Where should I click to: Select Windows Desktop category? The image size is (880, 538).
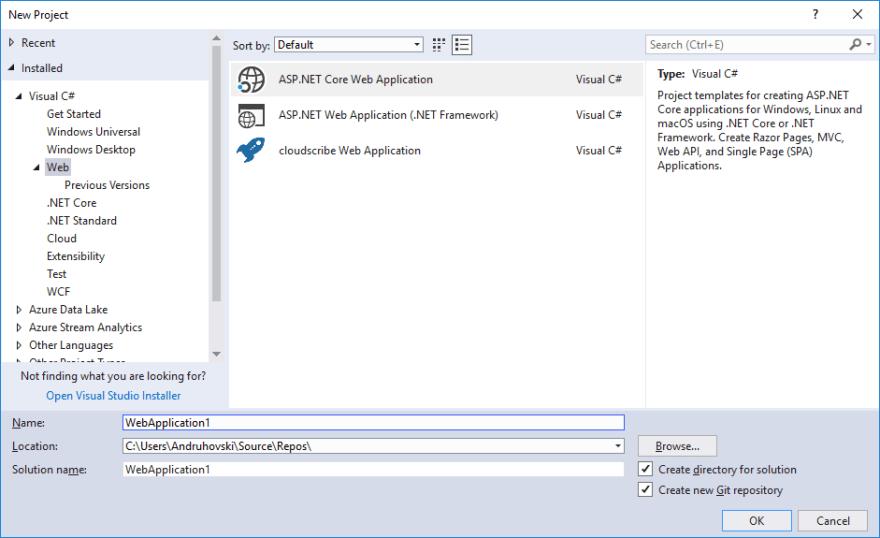(x=91, y=150)
